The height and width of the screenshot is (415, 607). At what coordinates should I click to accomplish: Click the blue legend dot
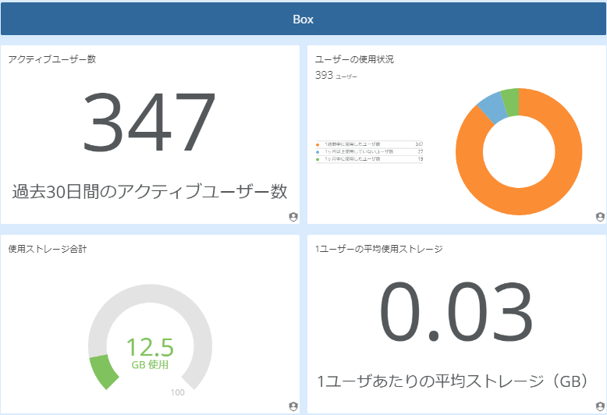[x=317, y=152]
